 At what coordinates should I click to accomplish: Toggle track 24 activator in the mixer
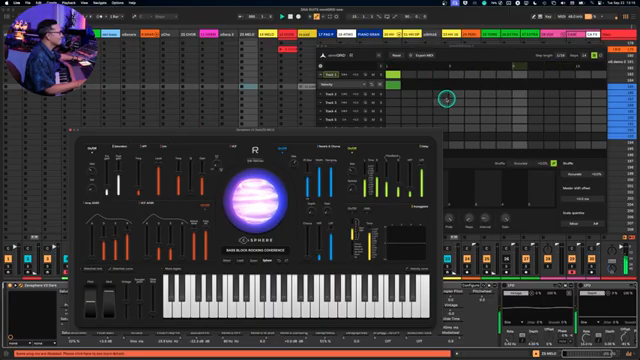[x=467, y=259]
